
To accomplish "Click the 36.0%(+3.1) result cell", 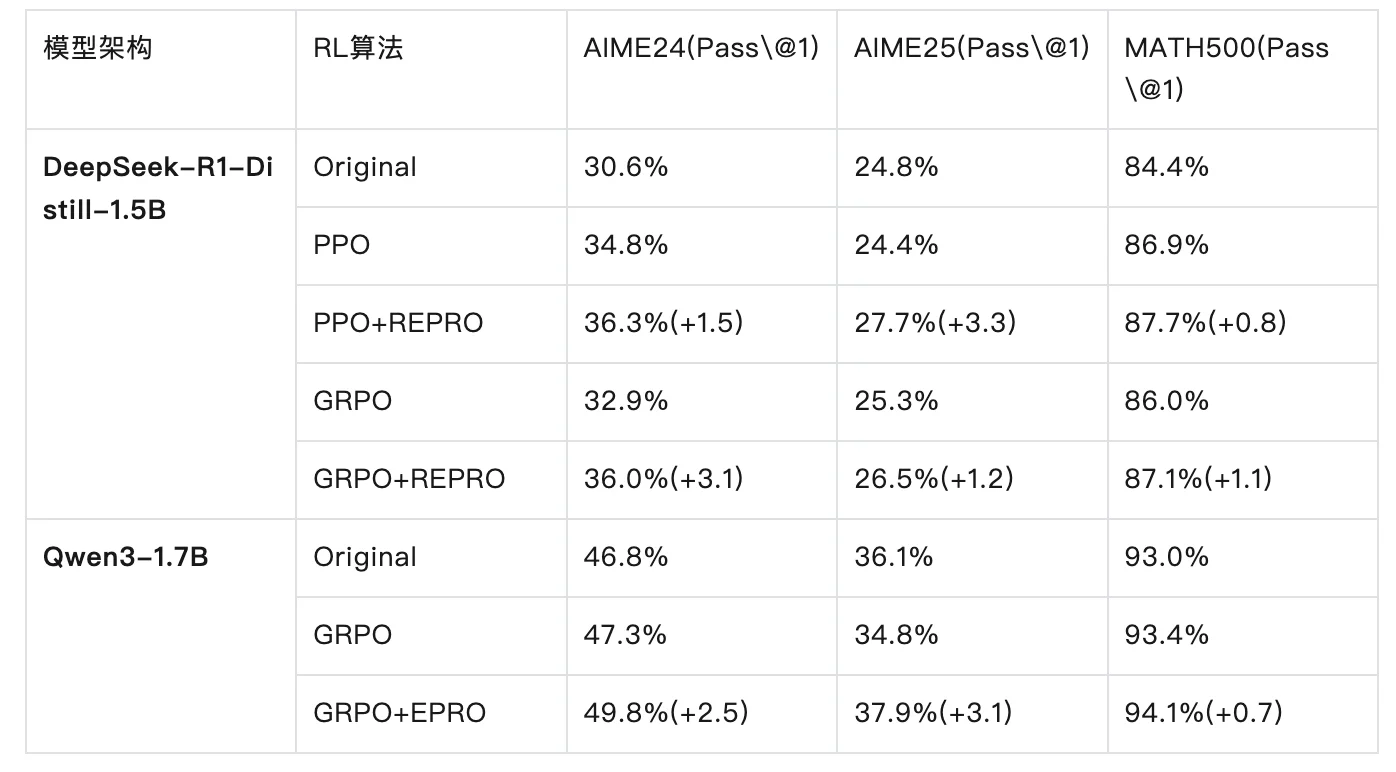I will click(x=664, y=479).
